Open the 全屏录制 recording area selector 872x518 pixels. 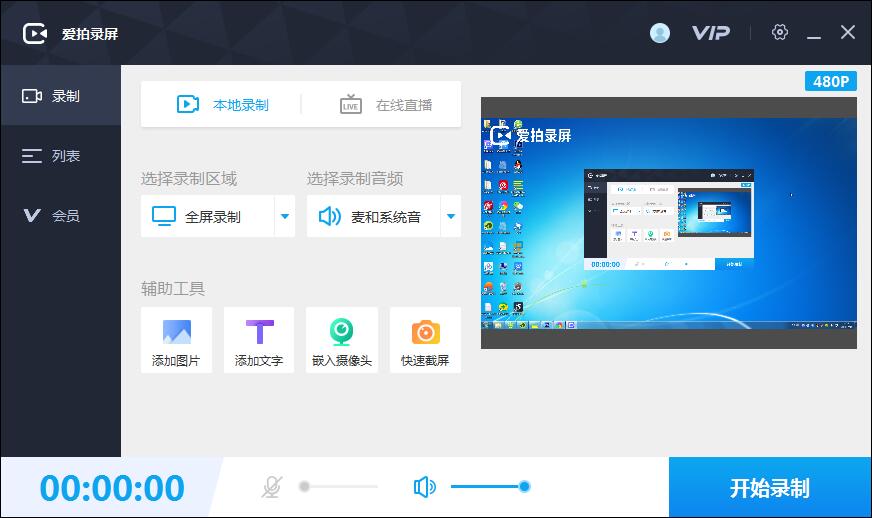coord(207,216)
